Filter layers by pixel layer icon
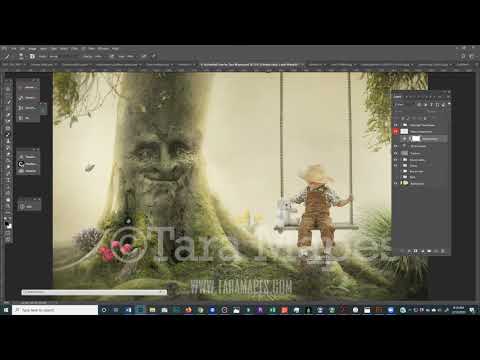480x360 pixels. tap(419, 105)
